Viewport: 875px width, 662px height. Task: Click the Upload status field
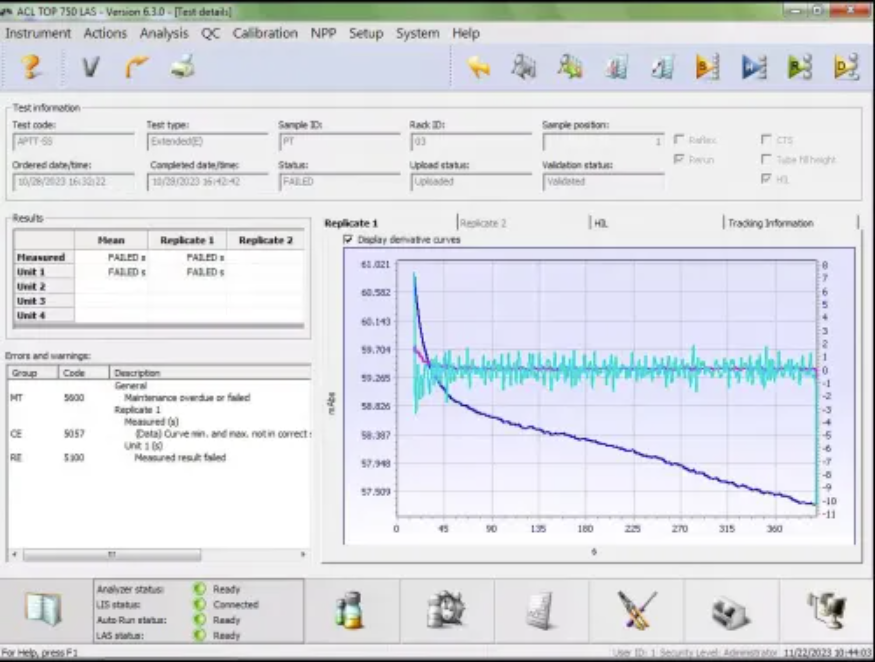(471, 182)
